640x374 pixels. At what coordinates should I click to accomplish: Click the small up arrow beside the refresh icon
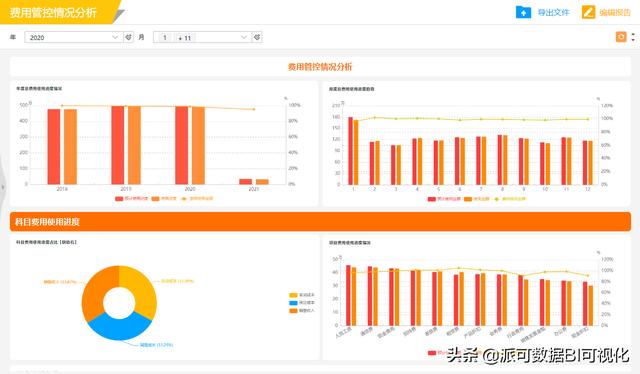click(x=633, y=34)
